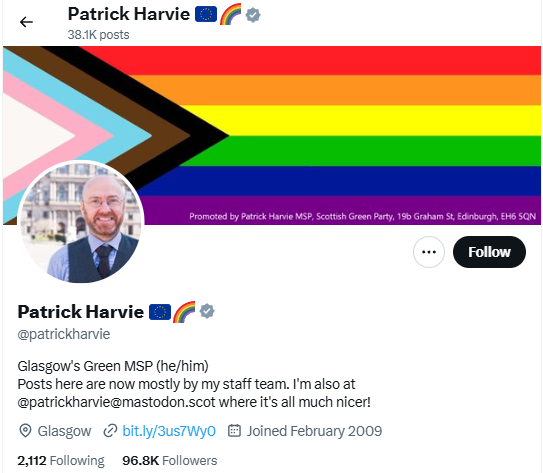This screenshot has width=543, height=473.
Task: Click the location pin icon beside Glasgow
Action: tap(25, 431)
